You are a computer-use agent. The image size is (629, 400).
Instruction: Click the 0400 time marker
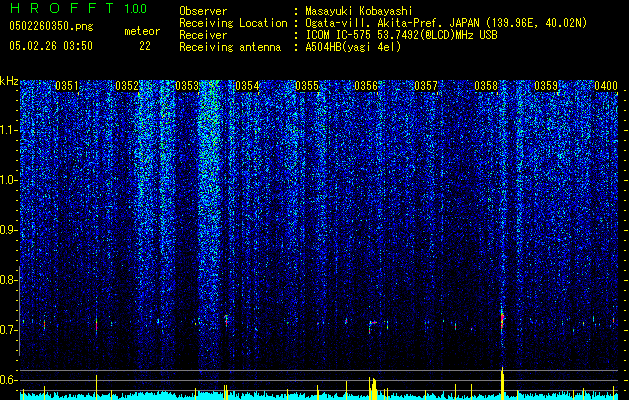pyautogui.click(x=606, y=86)
